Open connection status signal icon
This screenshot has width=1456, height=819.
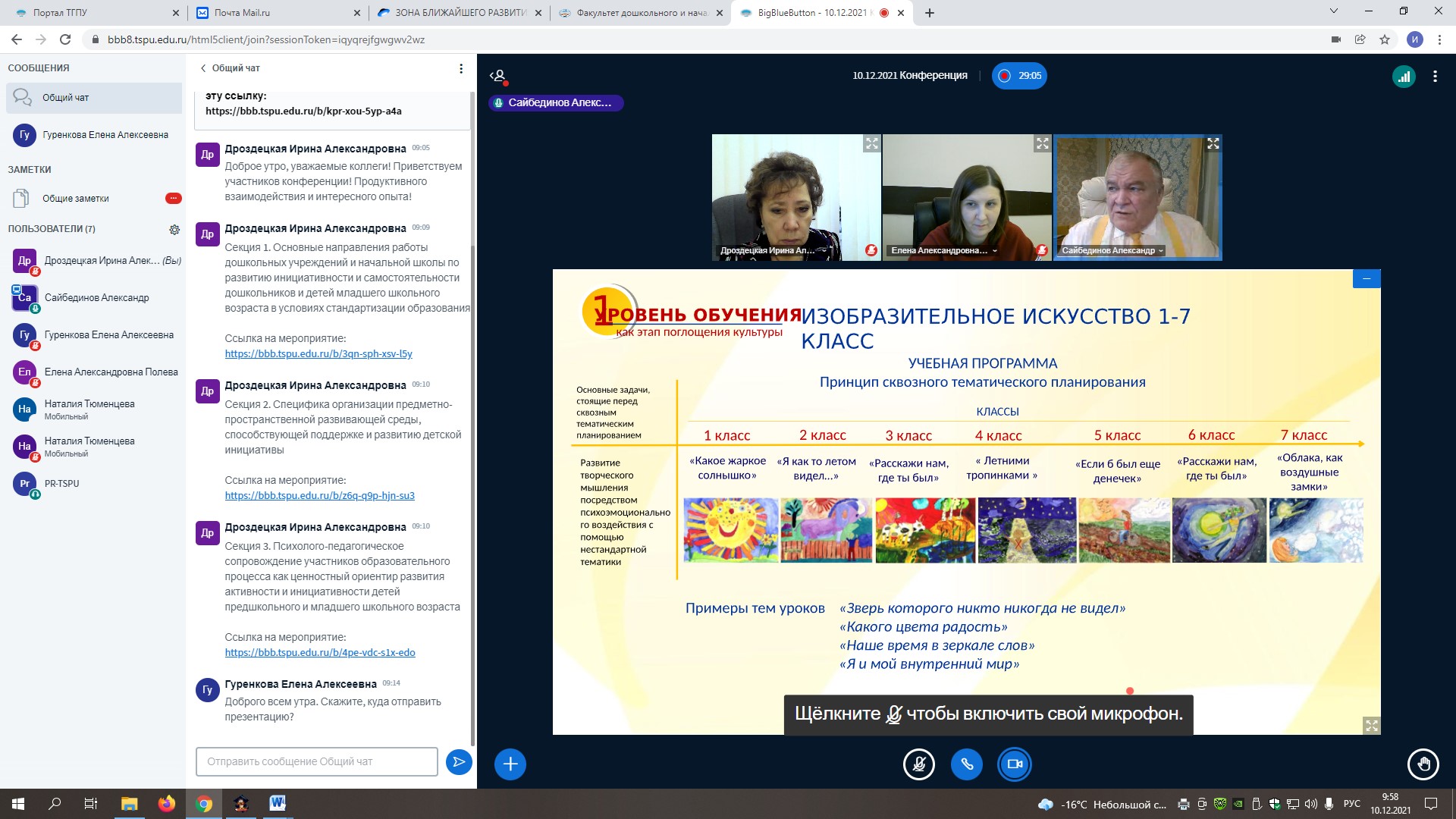[x=1404, y=76]
